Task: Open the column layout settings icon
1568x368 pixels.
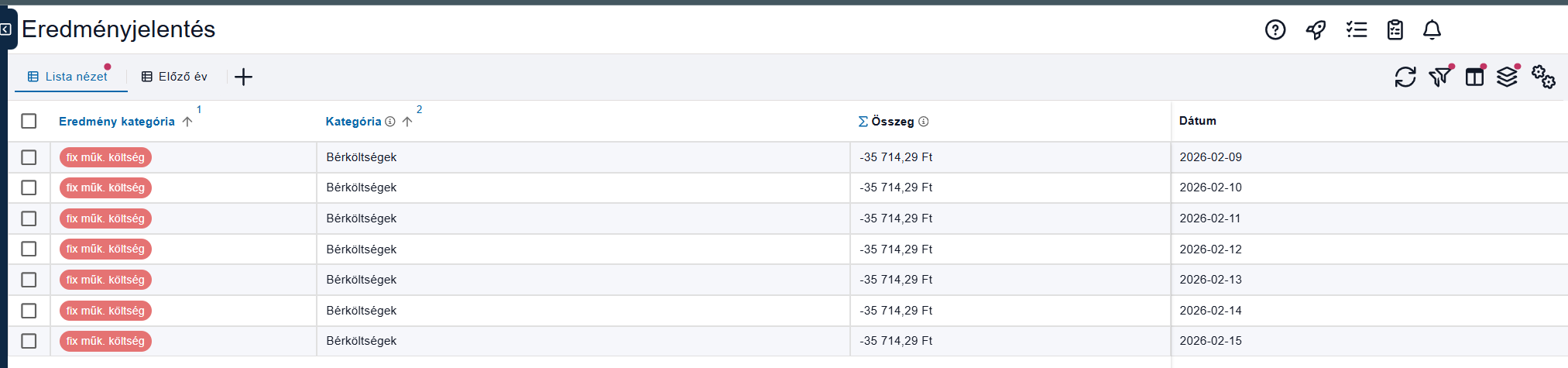Action: [1474, 77]
